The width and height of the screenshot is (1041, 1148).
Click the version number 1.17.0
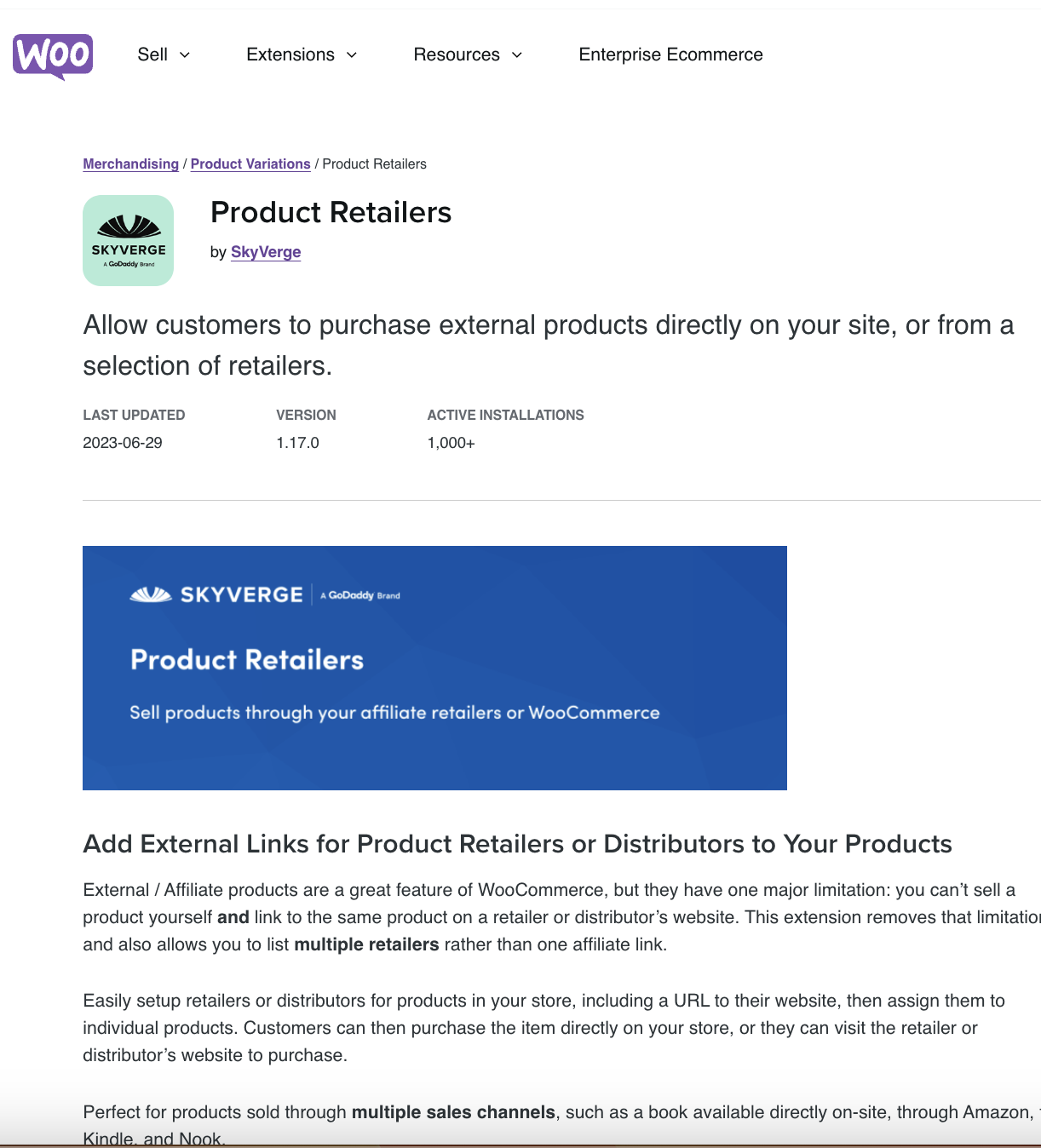click(296, 442)
